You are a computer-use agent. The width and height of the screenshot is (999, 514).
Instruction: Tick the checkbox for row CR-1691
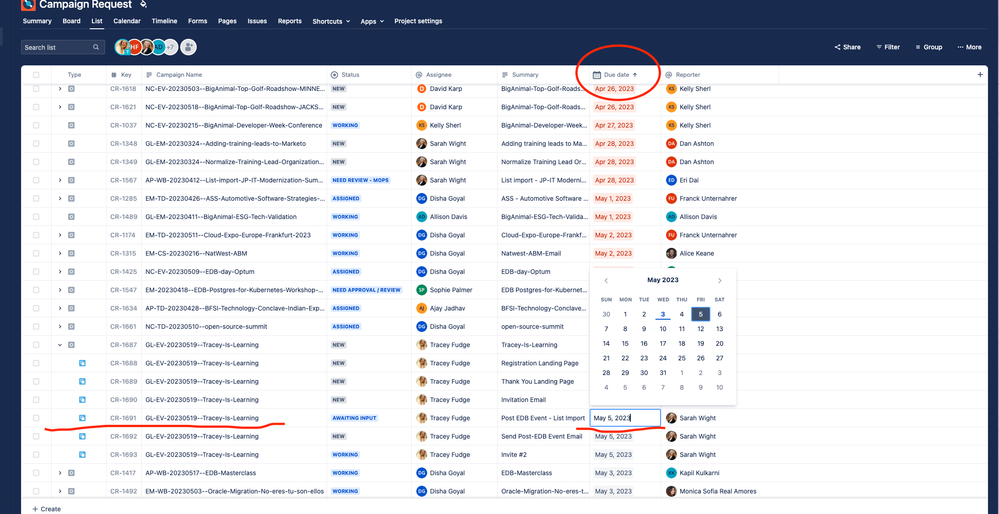36,418
